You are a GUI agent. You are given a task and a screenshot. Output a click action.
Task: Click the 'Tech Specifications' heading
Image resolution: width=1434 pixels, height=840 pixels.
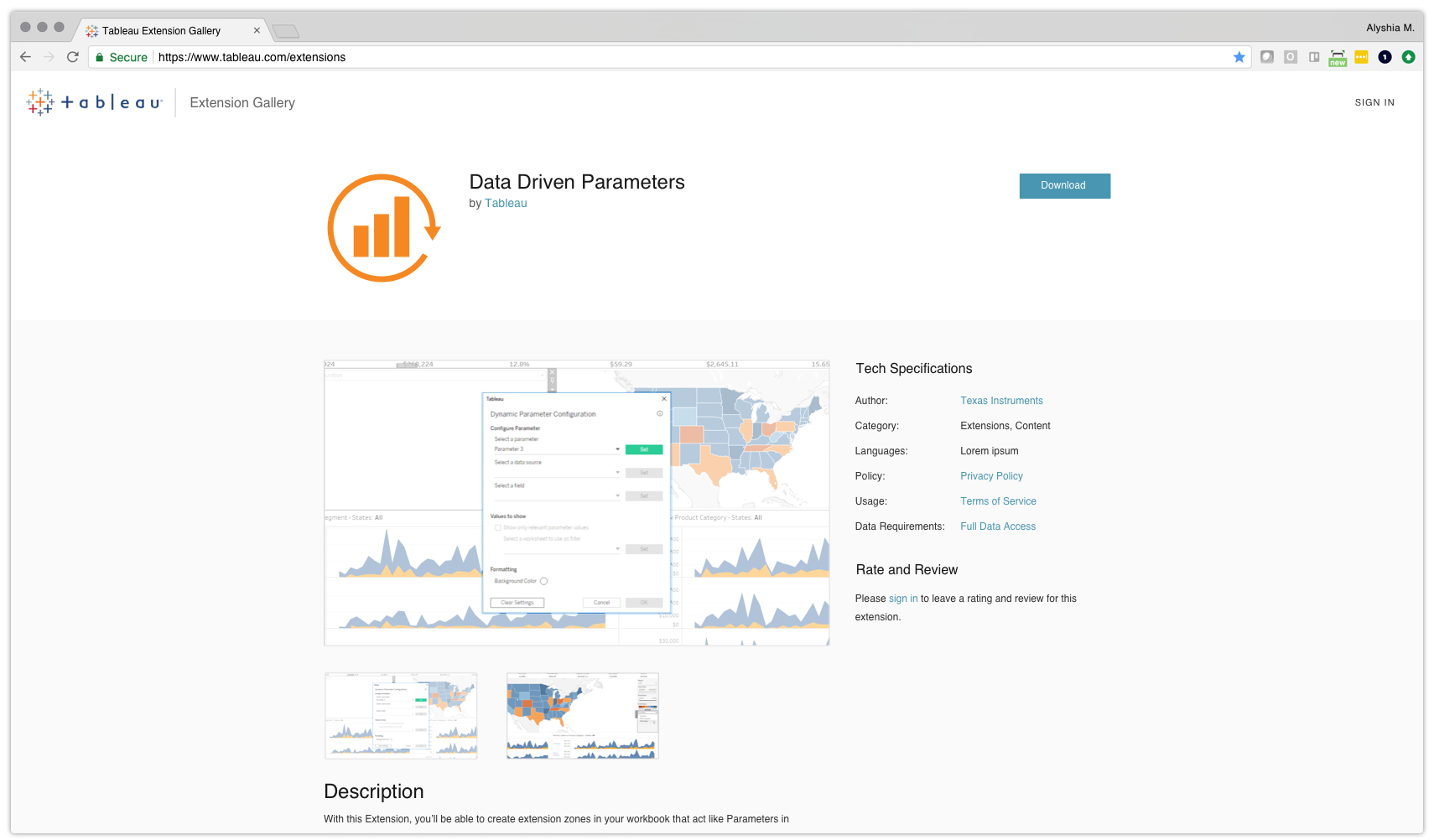point(914,368)
